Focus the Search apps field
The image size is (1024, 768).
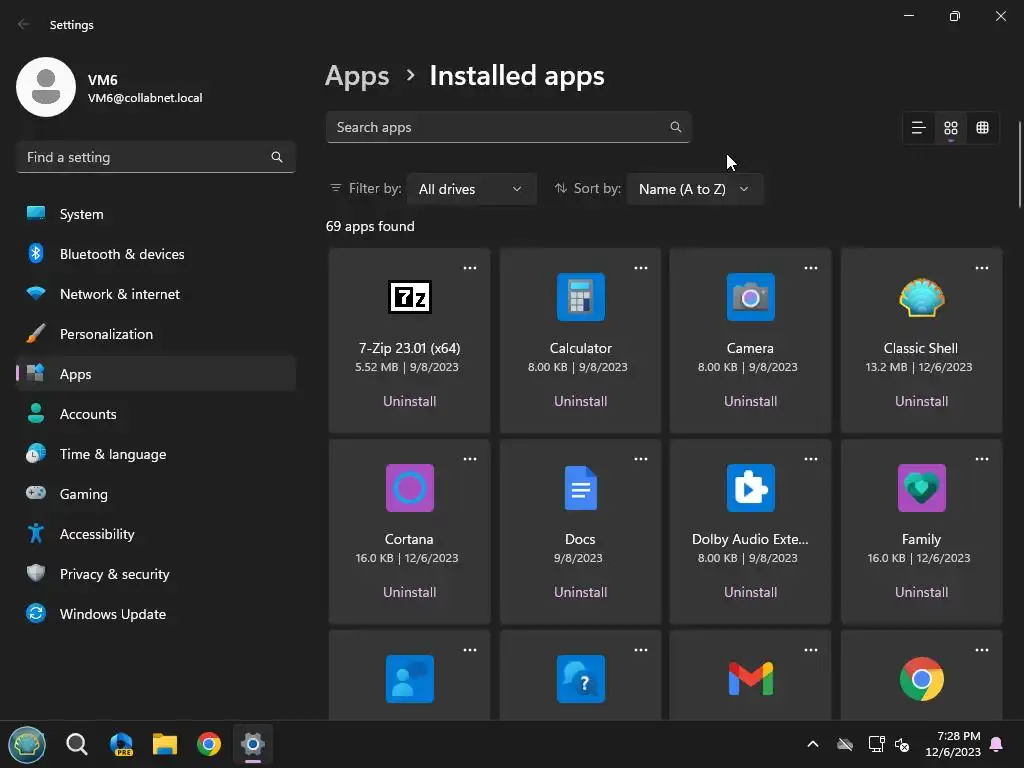(508, 127)
